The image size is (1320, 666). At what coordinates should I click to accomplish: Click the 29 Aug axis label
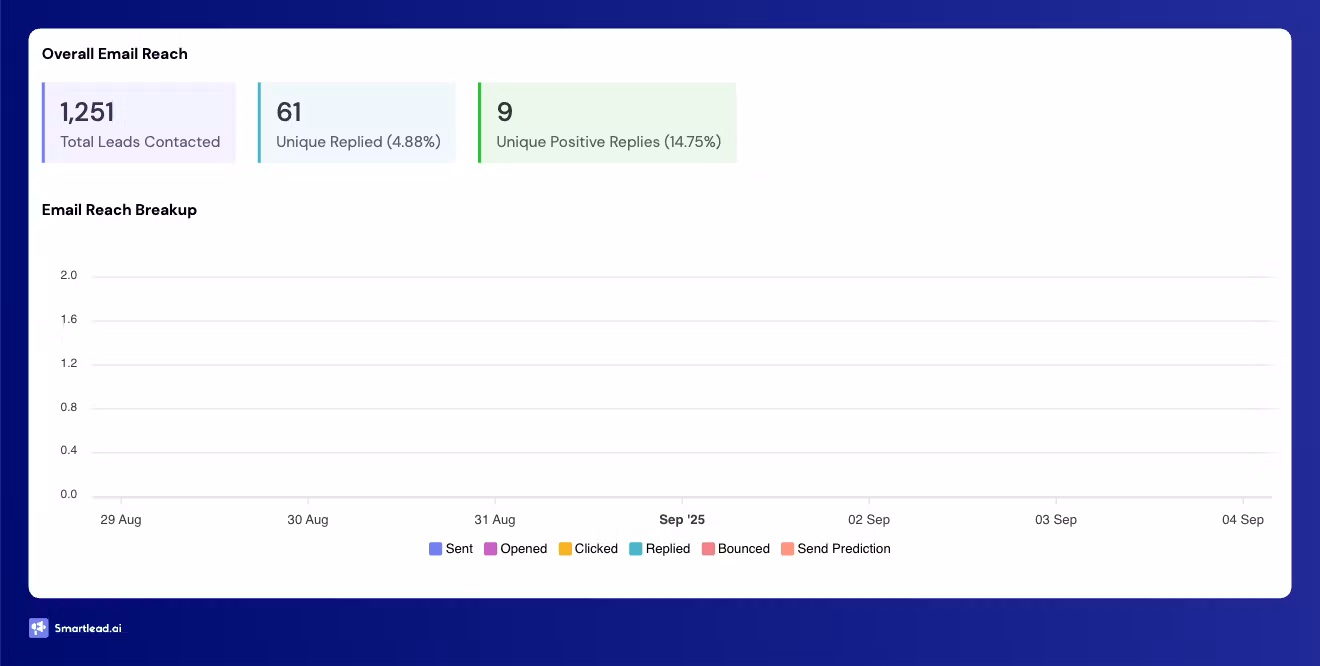point(121,520)
